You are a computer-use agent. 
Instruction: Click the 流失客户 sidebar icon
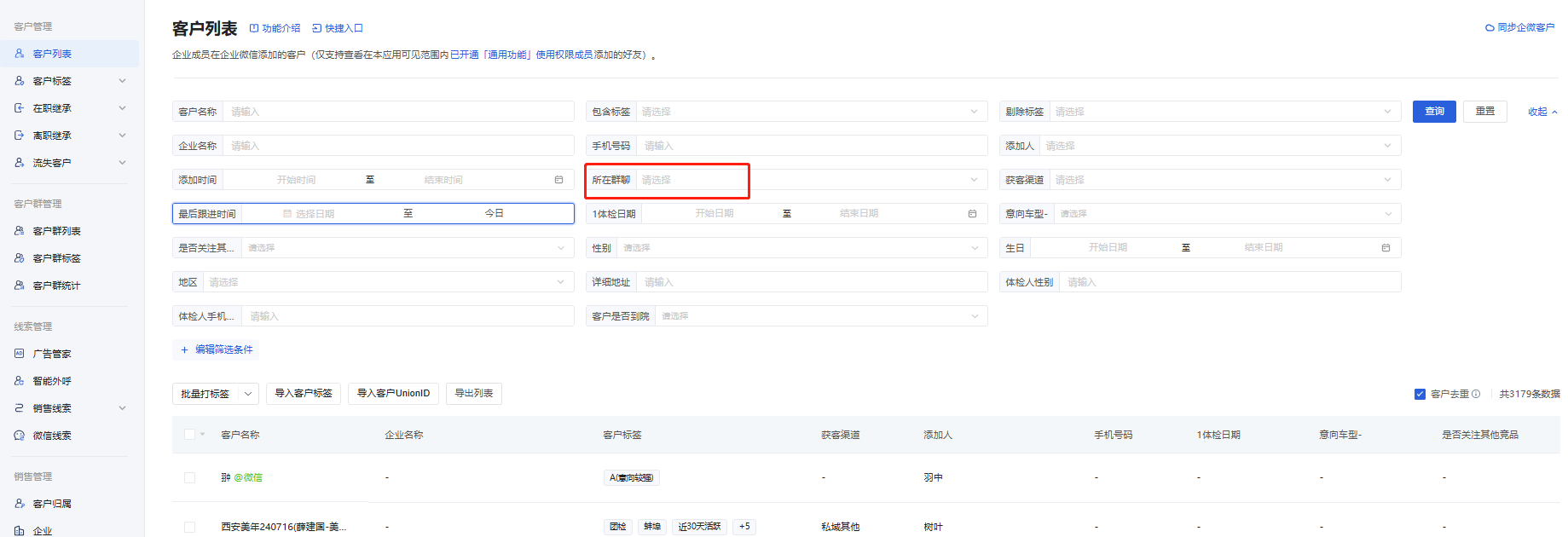[20, 163]
